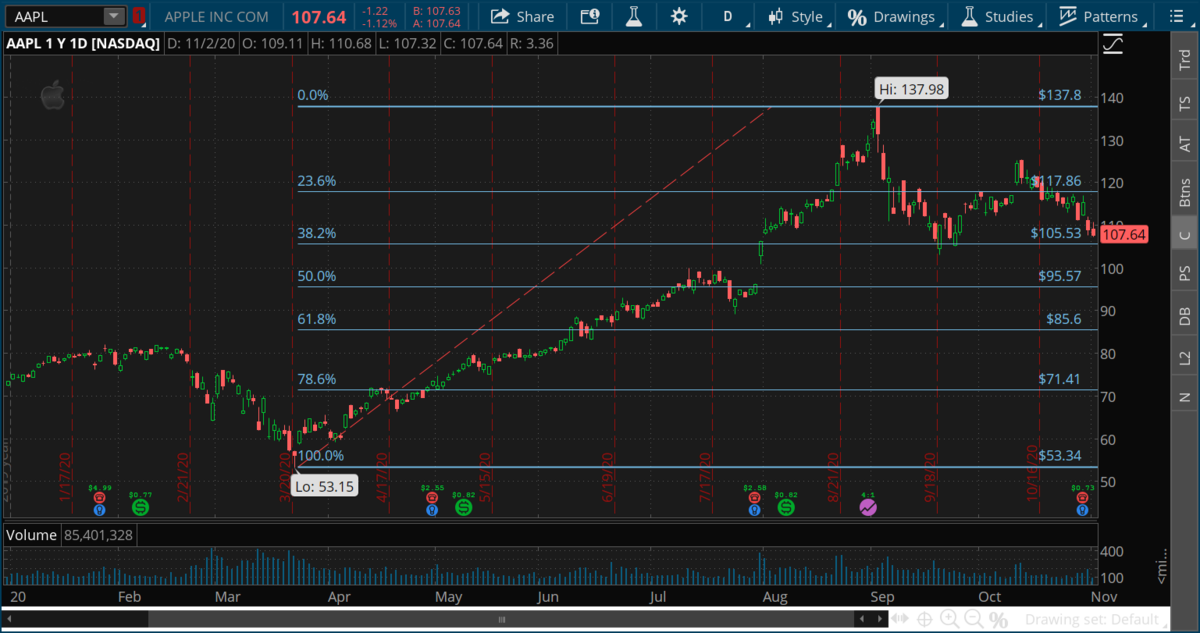Click the blue lightbulb icon under $2.58
This screenshot has width=1200, height=633.
[754, 510]
